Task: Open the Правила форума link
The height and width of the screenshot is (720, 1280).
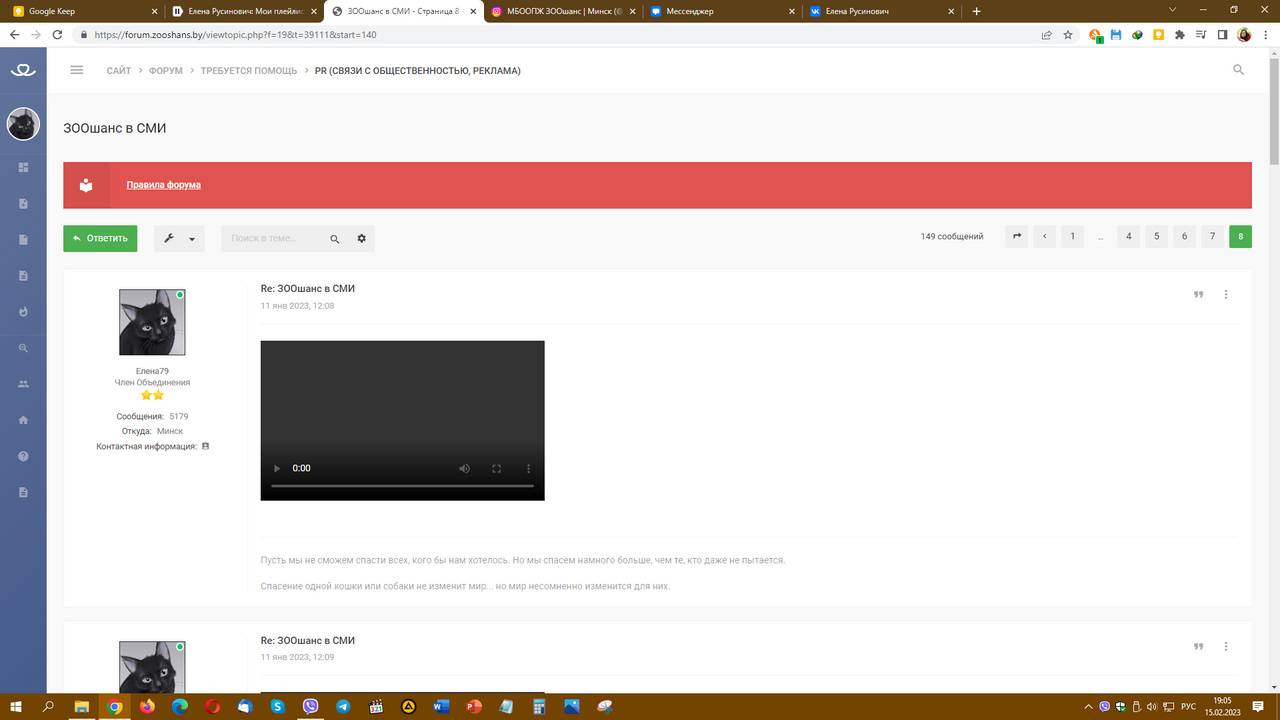Action: tap(163, 185)
